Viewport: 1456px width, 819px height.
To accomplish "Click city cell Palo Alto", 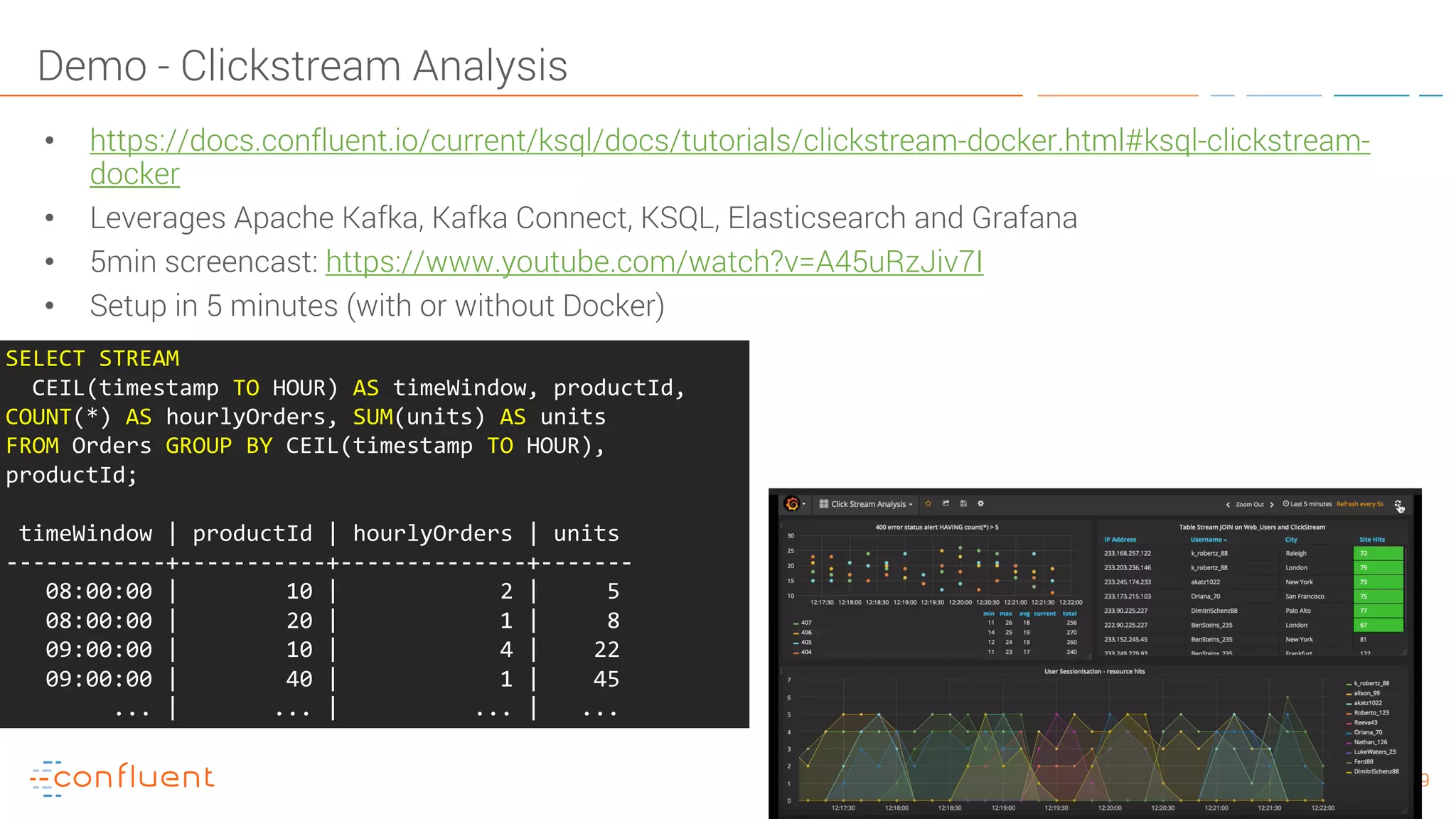I will click(x=1298, y=611).
